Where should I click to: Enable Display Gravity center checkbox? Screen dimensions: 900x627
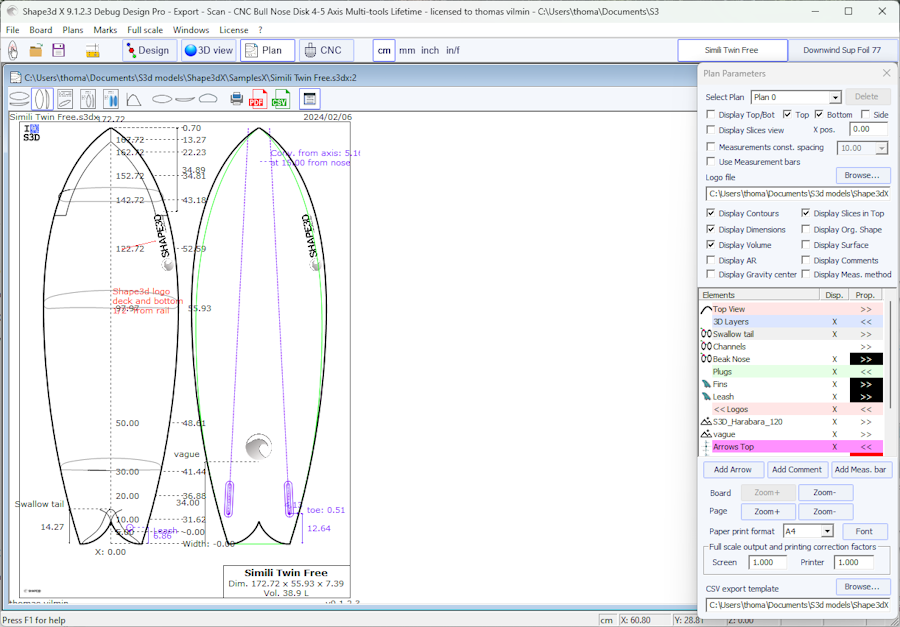tap(711, 275)
